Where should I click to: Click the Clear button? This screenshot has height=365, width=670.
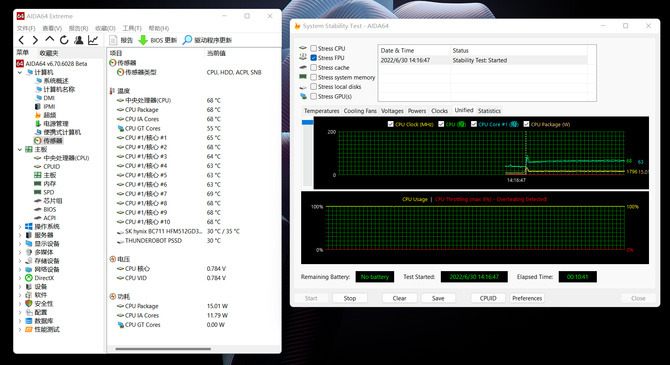[x=399, y=298]
